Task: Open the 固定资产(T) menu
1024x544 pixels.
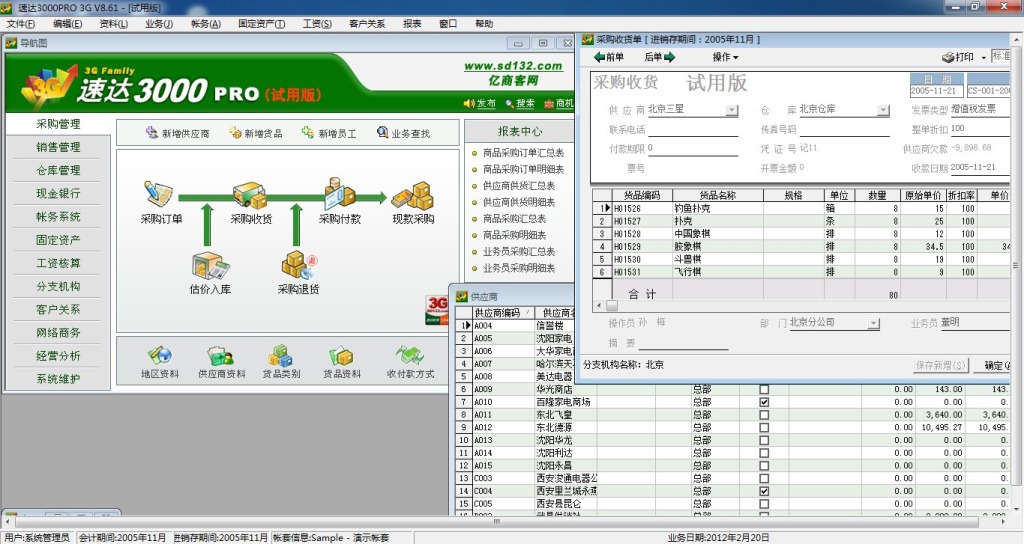Action: (261, 24)
